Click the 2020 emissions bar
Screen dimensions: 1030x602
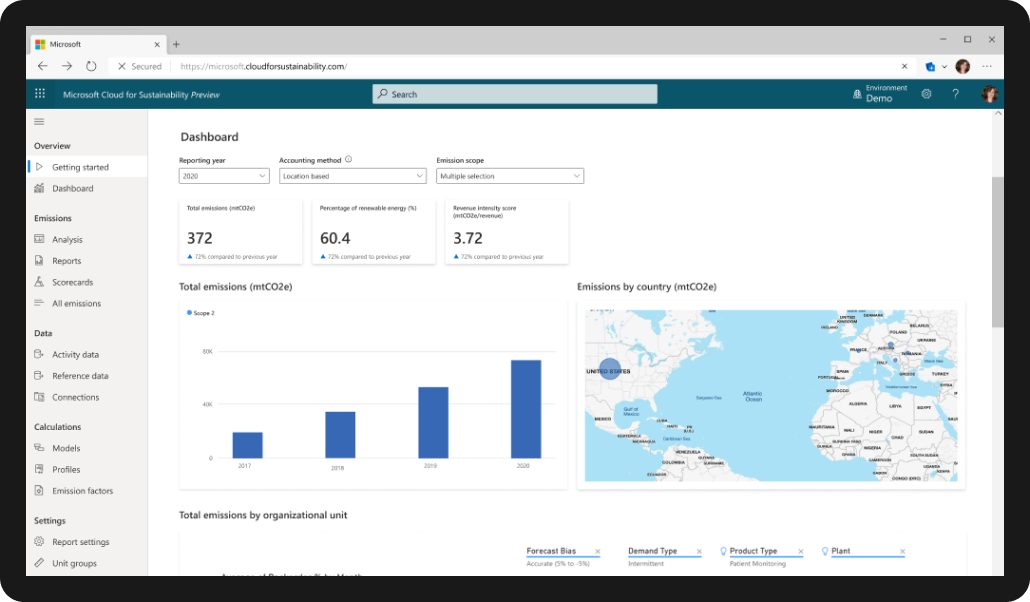(526, 408)
